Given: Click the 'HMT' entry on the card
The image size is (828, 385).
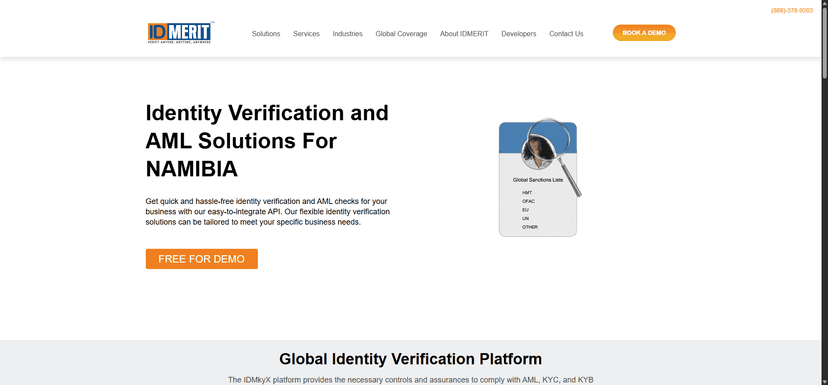Looking at the screenshot, I should pos(527,193).
